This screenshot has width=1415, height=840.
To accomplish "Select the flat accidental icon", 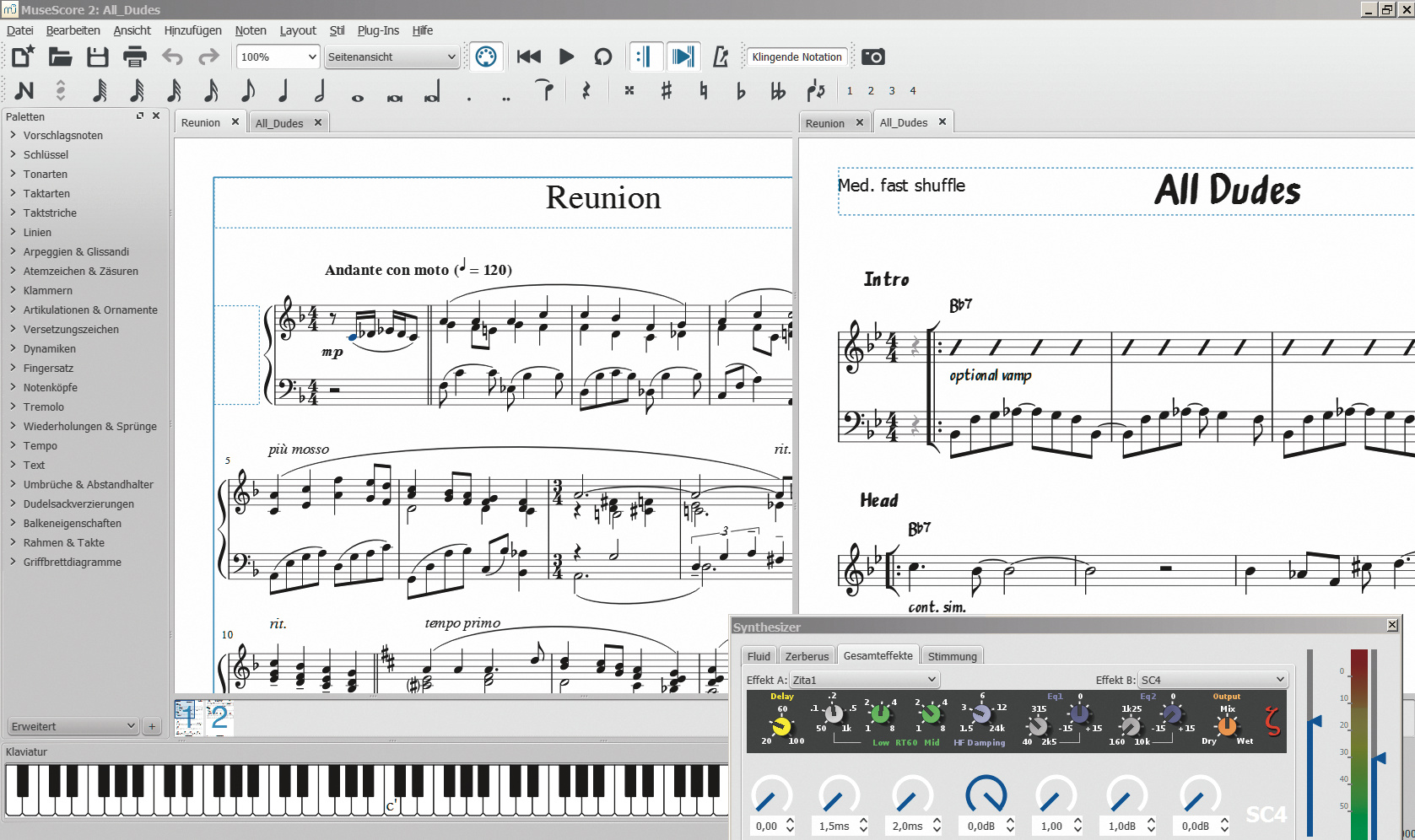I will (741, 91).
